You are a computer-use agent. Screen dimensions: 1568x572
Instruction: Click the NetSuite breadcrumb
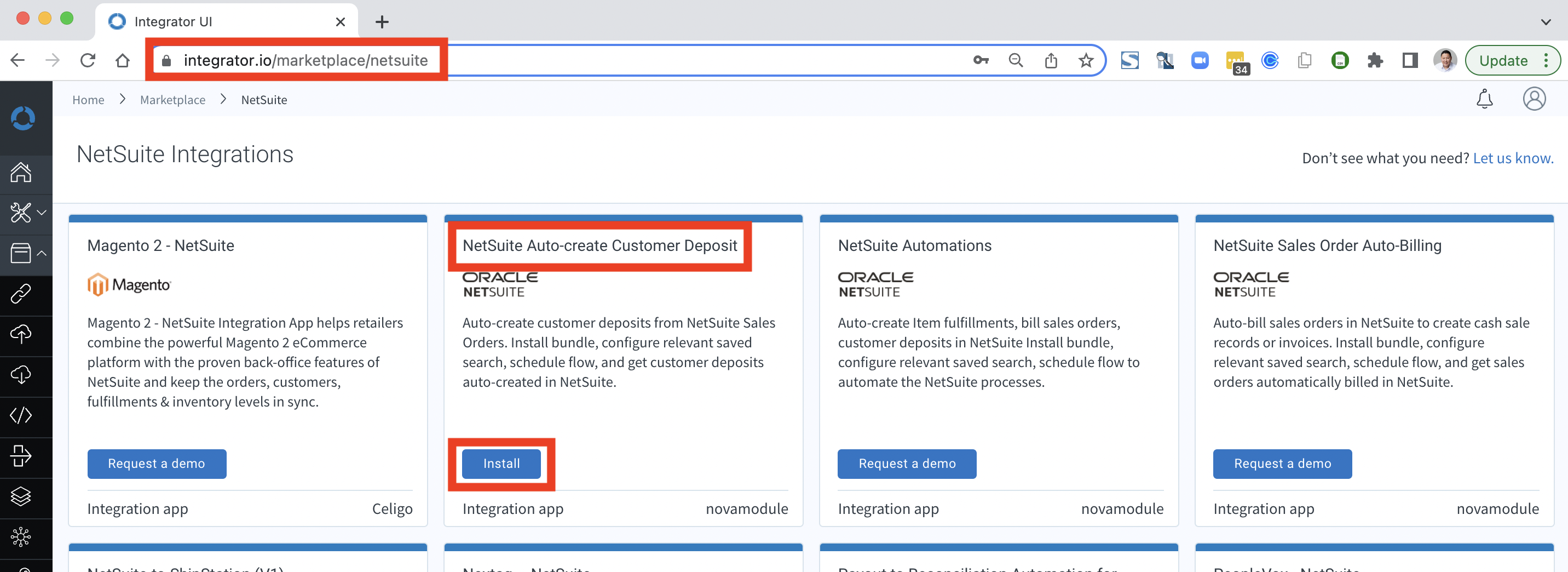(264, 100)
